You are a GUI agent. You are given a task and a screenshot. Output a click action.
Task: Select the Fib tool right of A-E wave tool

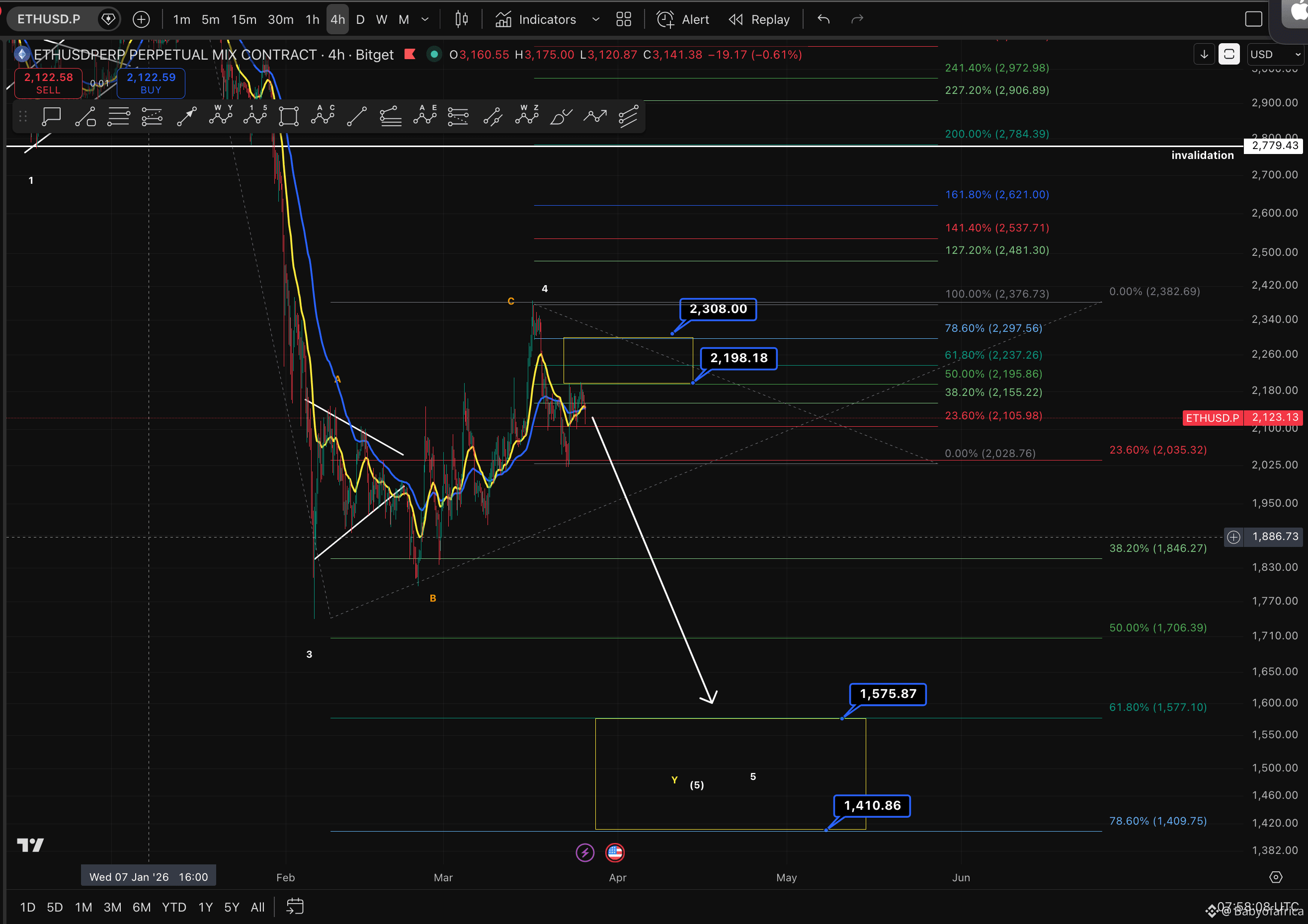[x=459, y=116]
